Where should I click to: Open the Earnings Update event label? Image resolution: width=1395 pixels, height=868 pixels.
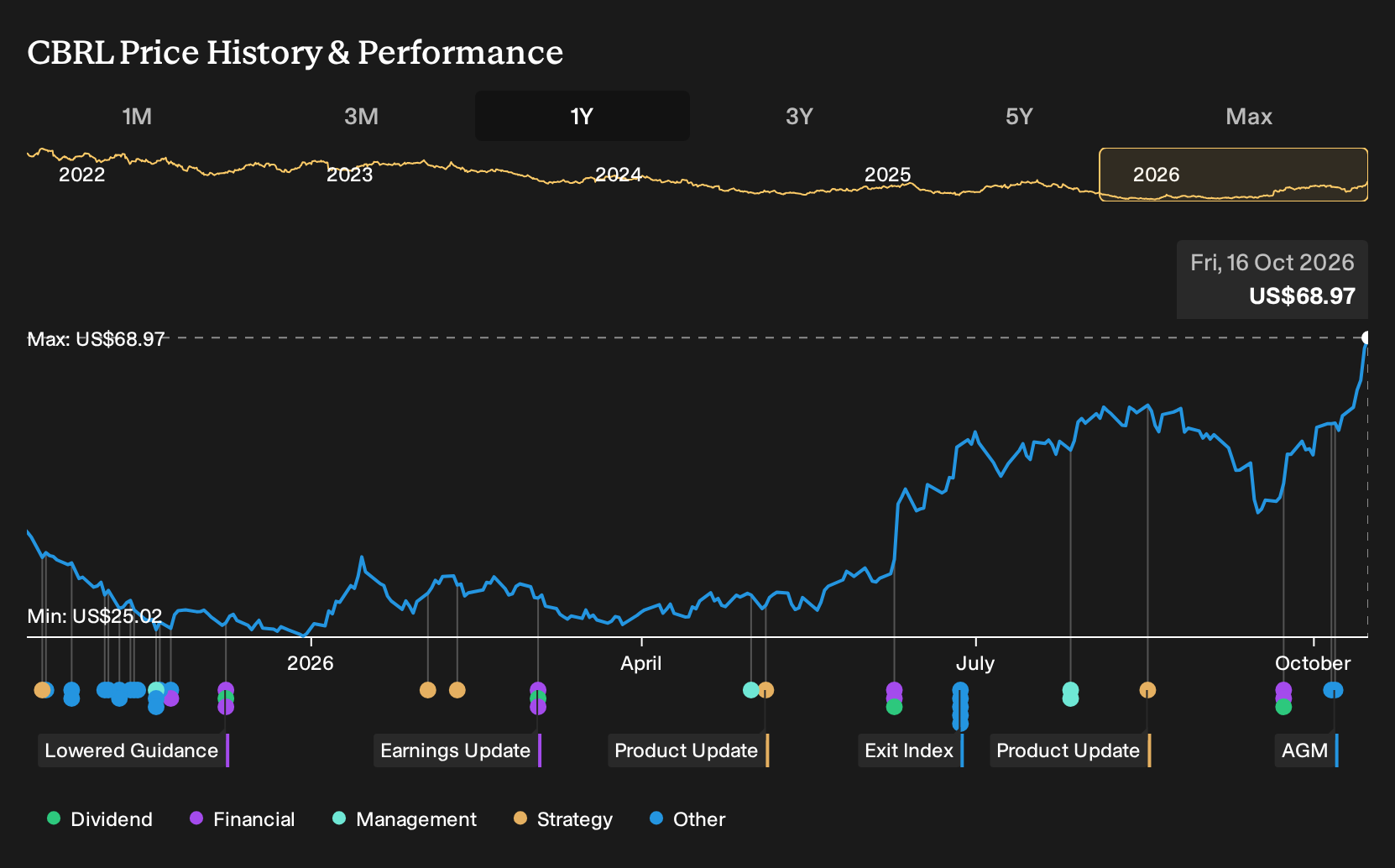[x=457, y=750]
